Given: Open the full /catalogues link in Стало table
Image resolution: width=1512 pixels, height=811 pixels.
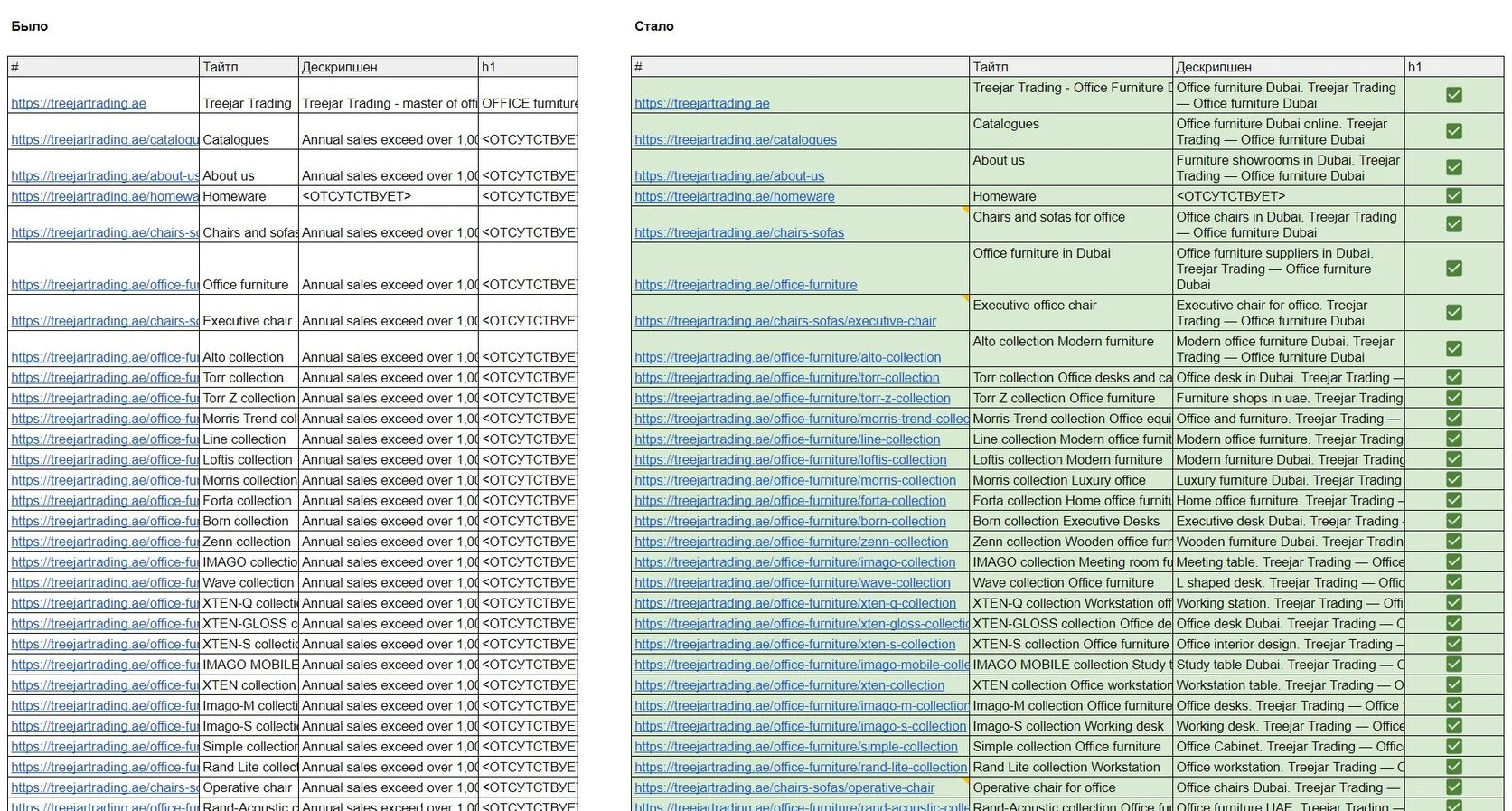Looking at the screenshot, I should tap(736, 139).
